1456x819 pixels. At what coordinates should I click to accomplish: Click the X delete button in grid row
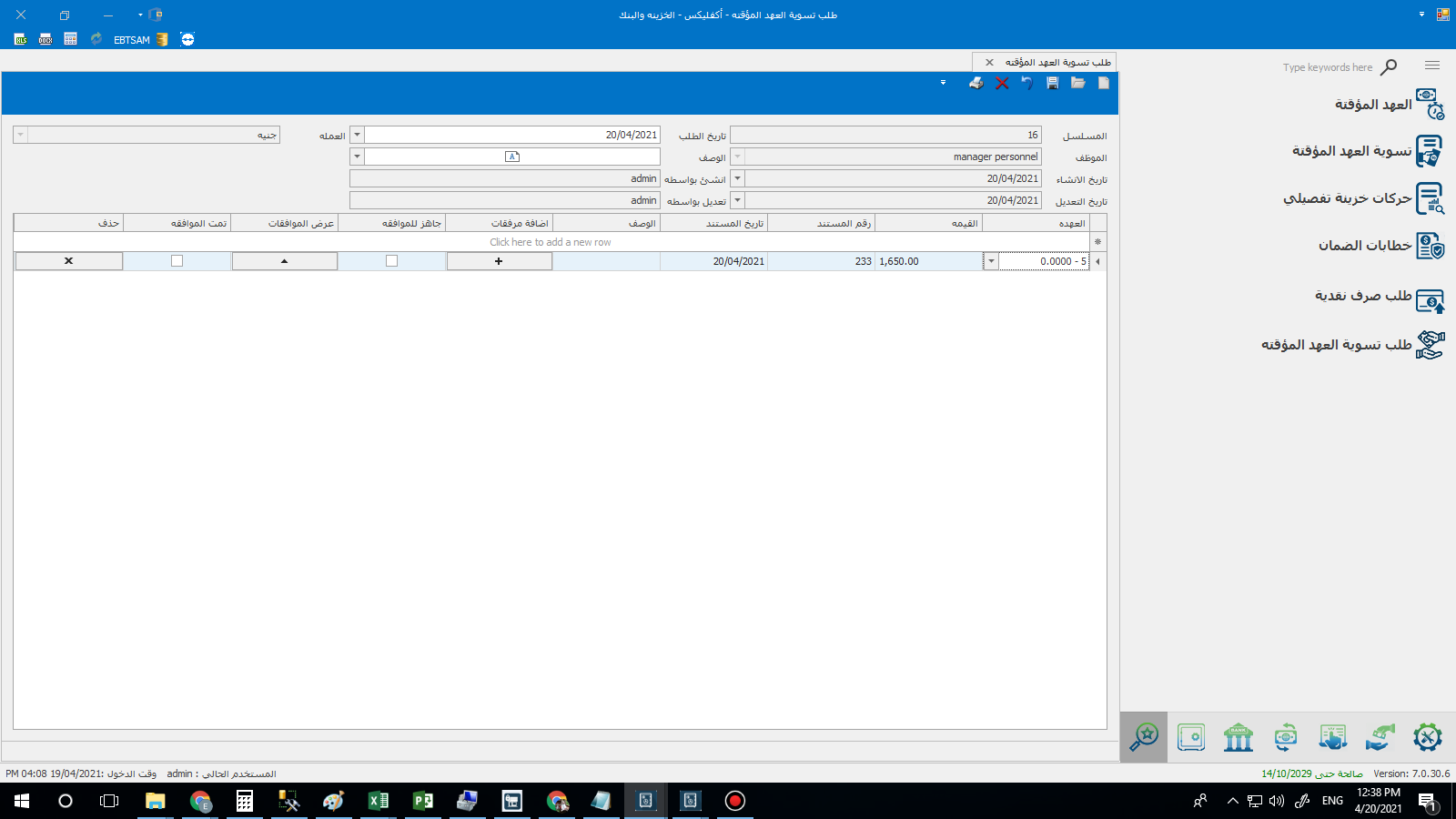pos(68,261)
